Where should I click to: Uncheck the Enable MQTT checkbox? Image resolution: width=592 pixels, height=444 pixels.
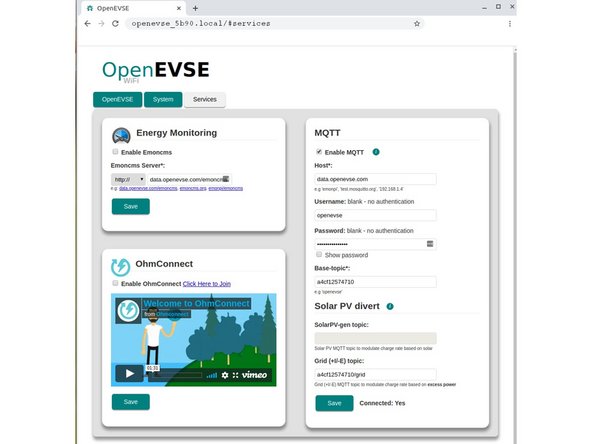(x=319, y=151)
